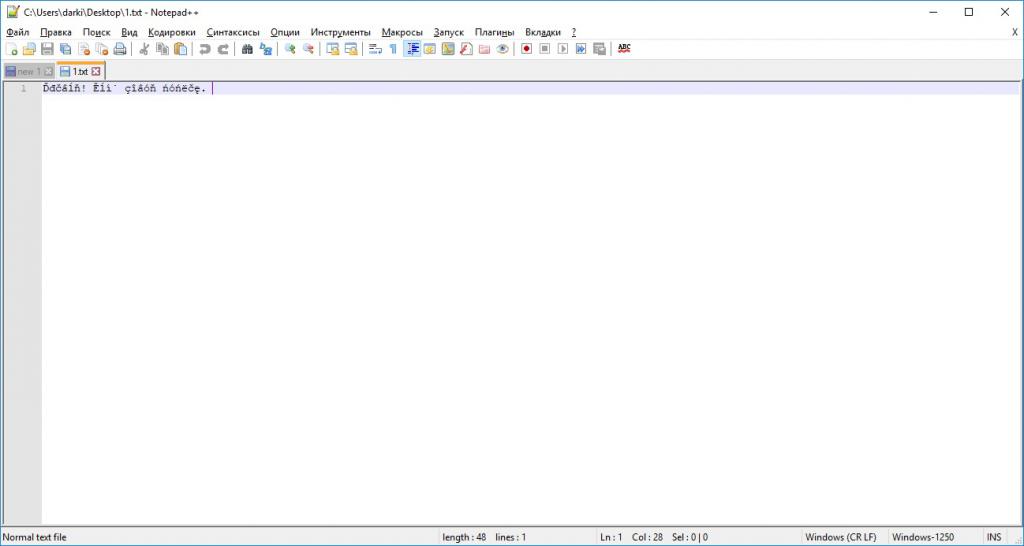This screenshot has width=1024, height=546.
Task: Save the recorded macro icon
Action: 600,49
